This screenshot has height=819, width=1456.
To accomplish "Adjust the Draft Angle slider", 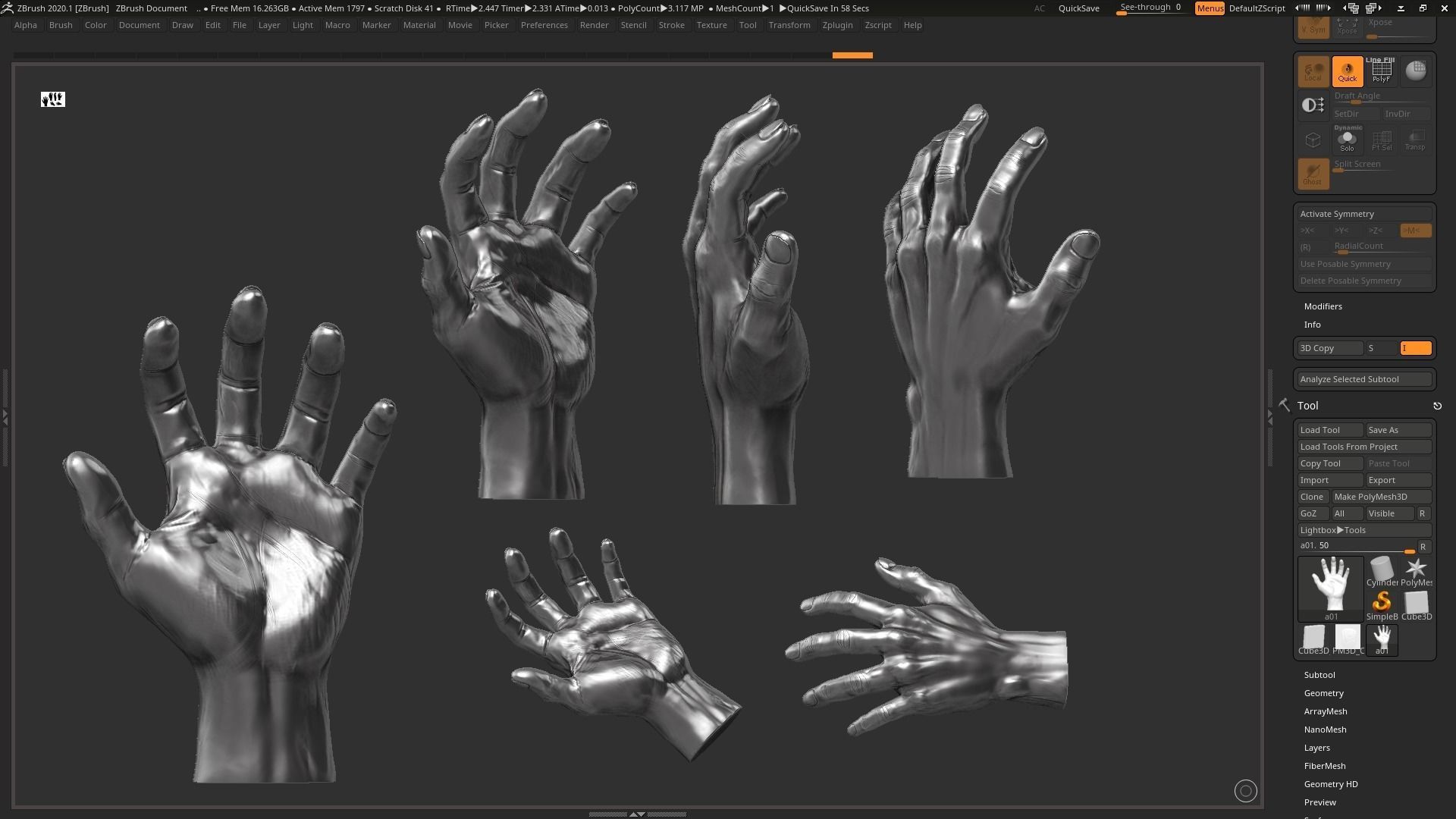I will point(1381,97).
